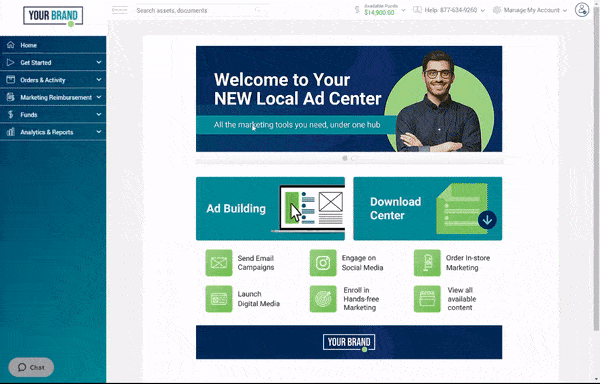600x384 pixels.
Task: Click the View all available content icon
Action: pos(427,299)
